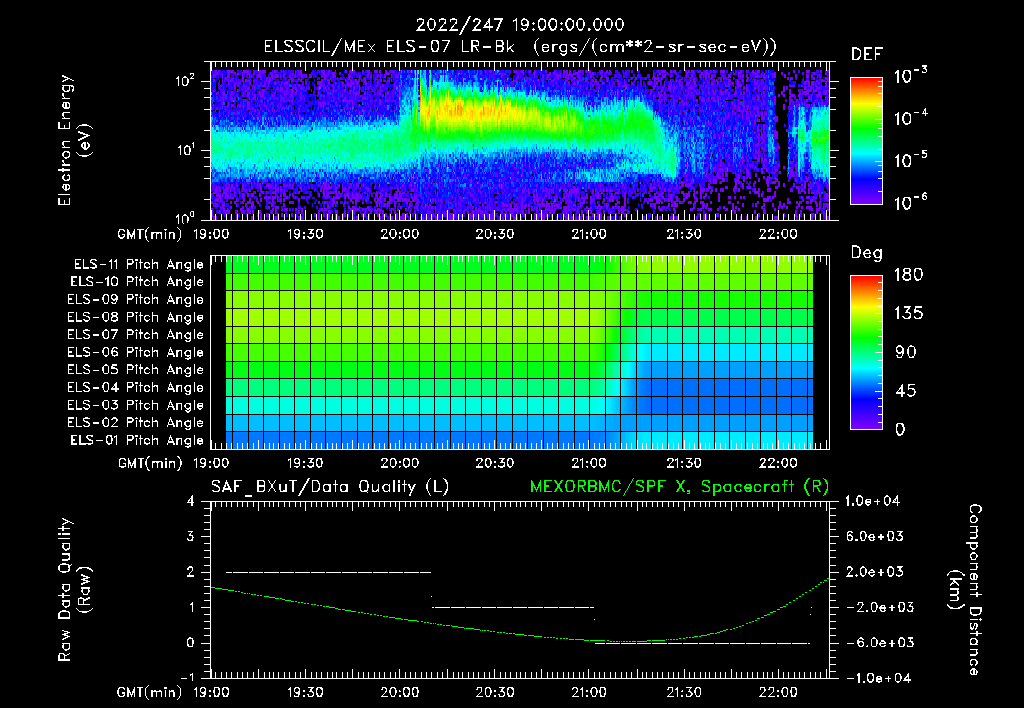Click the 6.0e+03 tick on the distance axis
1024x708 pixels.
[x=875, y=536]
